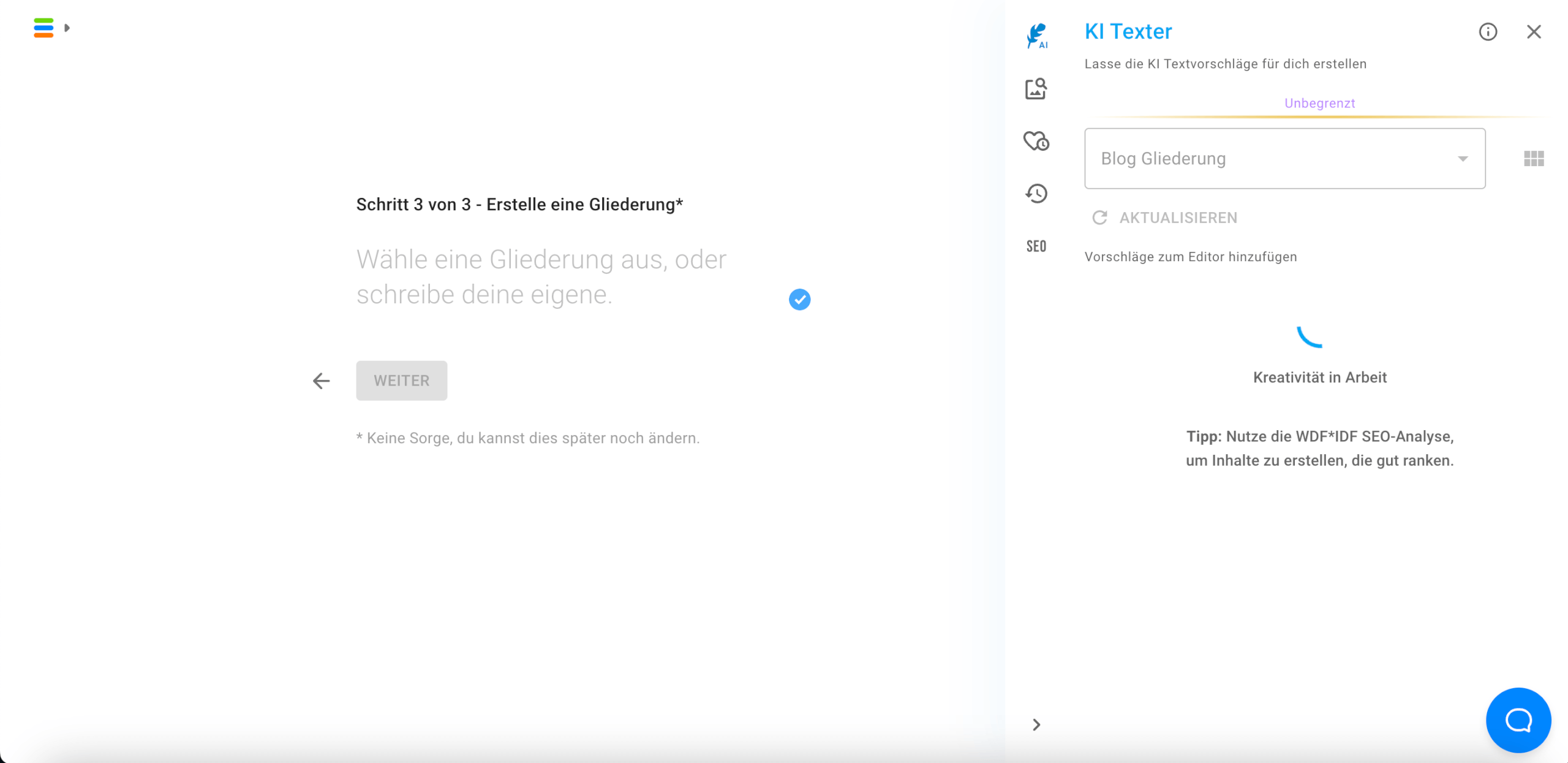Click the 'Schritt 3 von 3' heading
Viewport: 1568px width, 763px height.
519,205
